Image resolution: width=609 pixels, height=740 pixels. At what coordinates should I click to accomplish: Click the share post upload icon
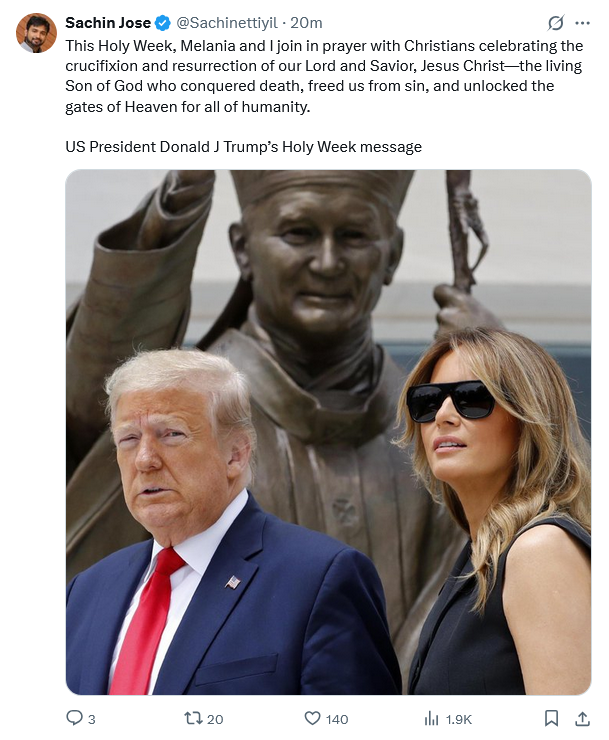pos(583,718)
